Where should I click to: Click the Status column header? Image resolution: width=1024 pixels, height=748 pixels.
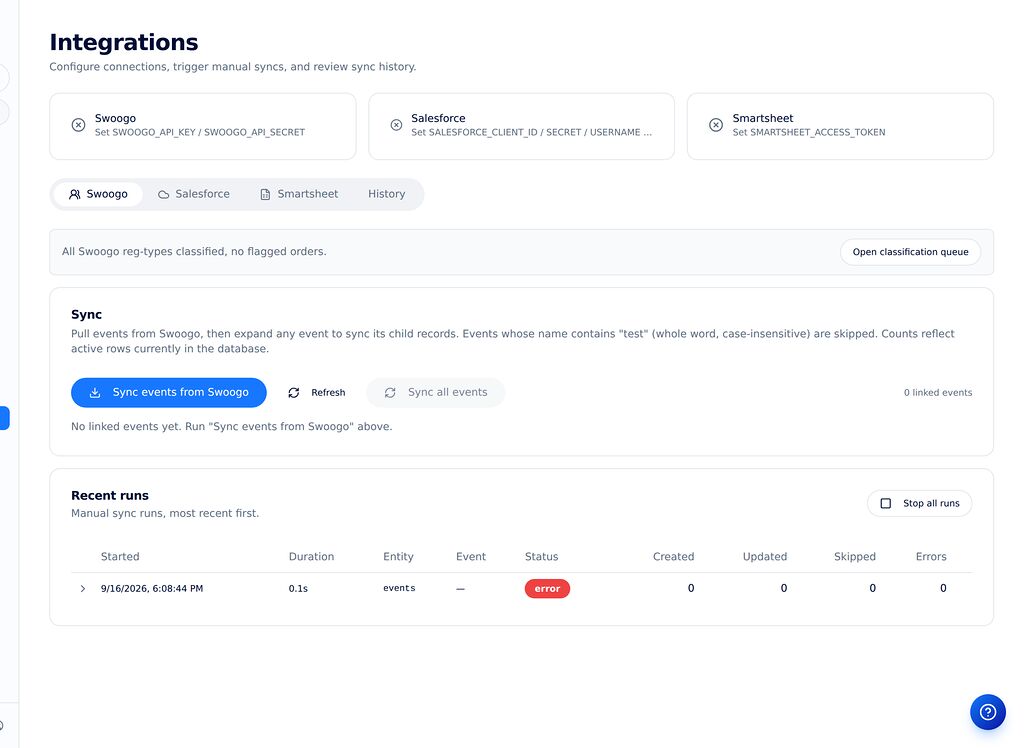click(541, 557)
